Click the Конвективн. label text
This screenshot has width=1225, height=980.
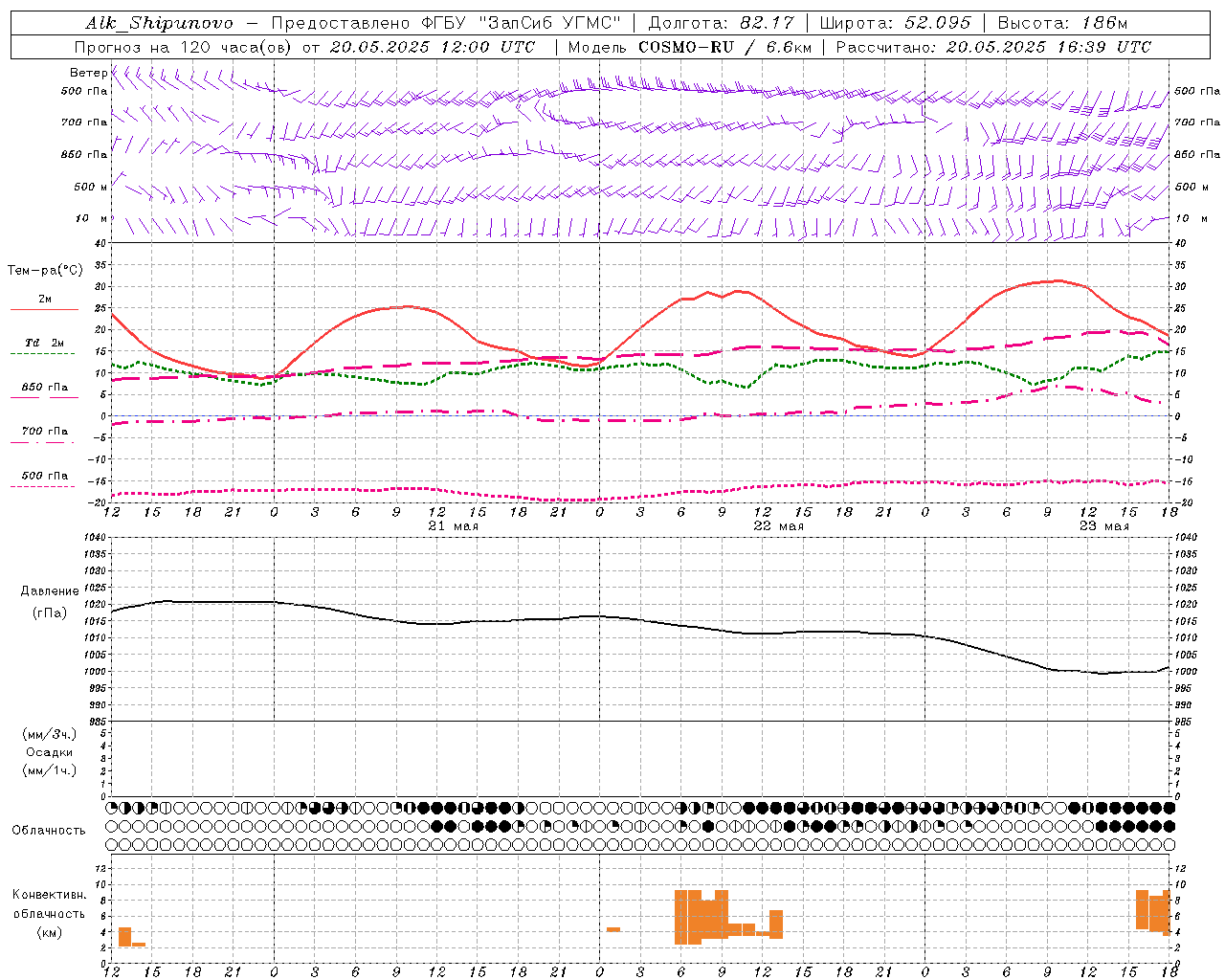(50, 895)
